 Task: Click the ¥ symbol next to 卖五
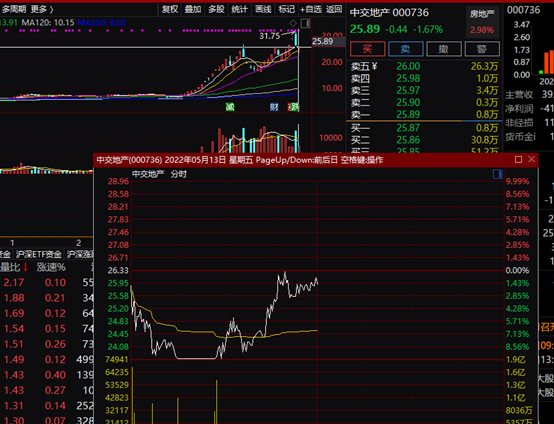point(374,66)
